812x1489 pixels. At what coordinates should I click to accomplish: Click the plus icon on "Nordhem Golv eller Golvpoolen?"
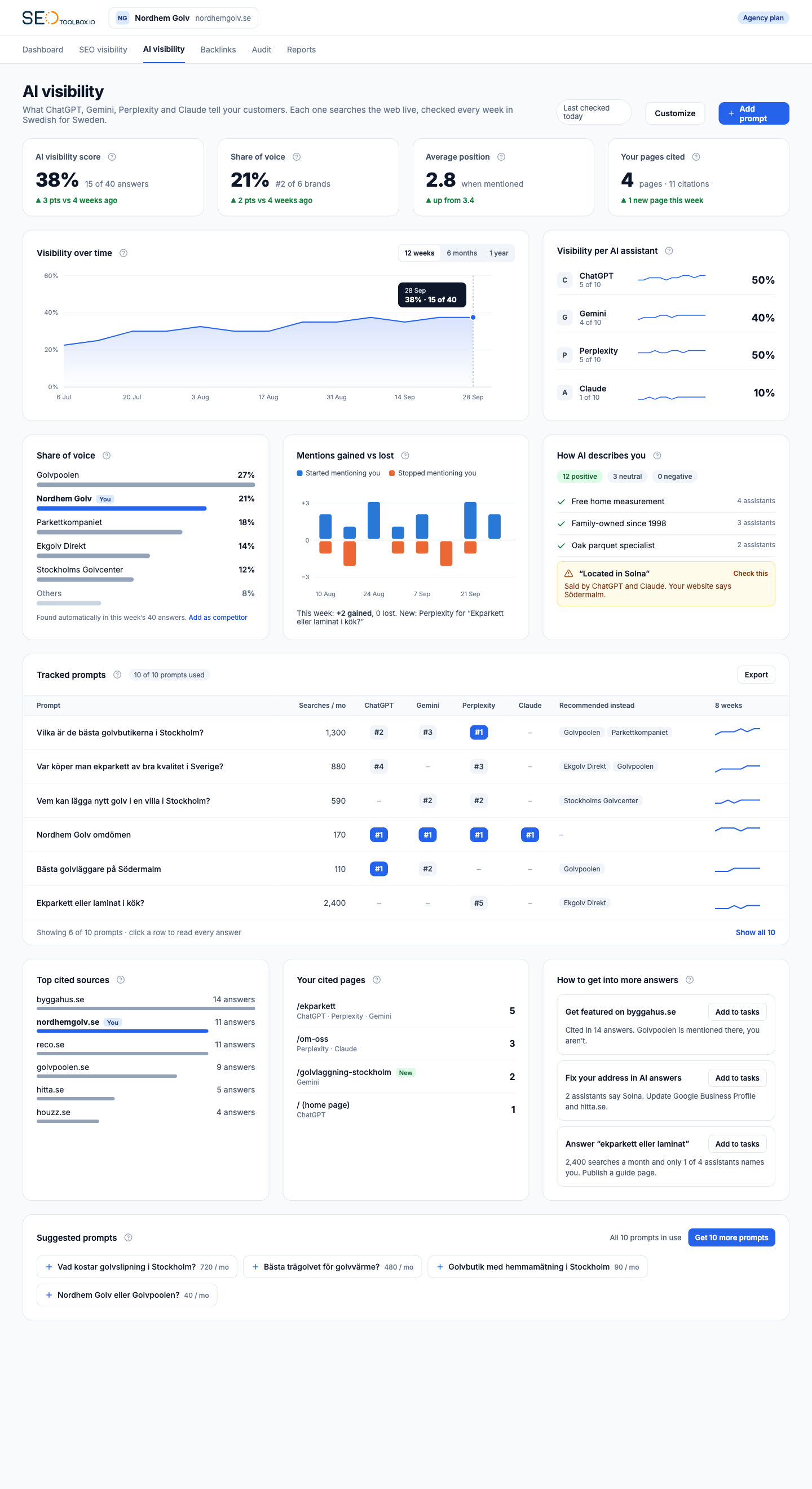(49, 1296)
